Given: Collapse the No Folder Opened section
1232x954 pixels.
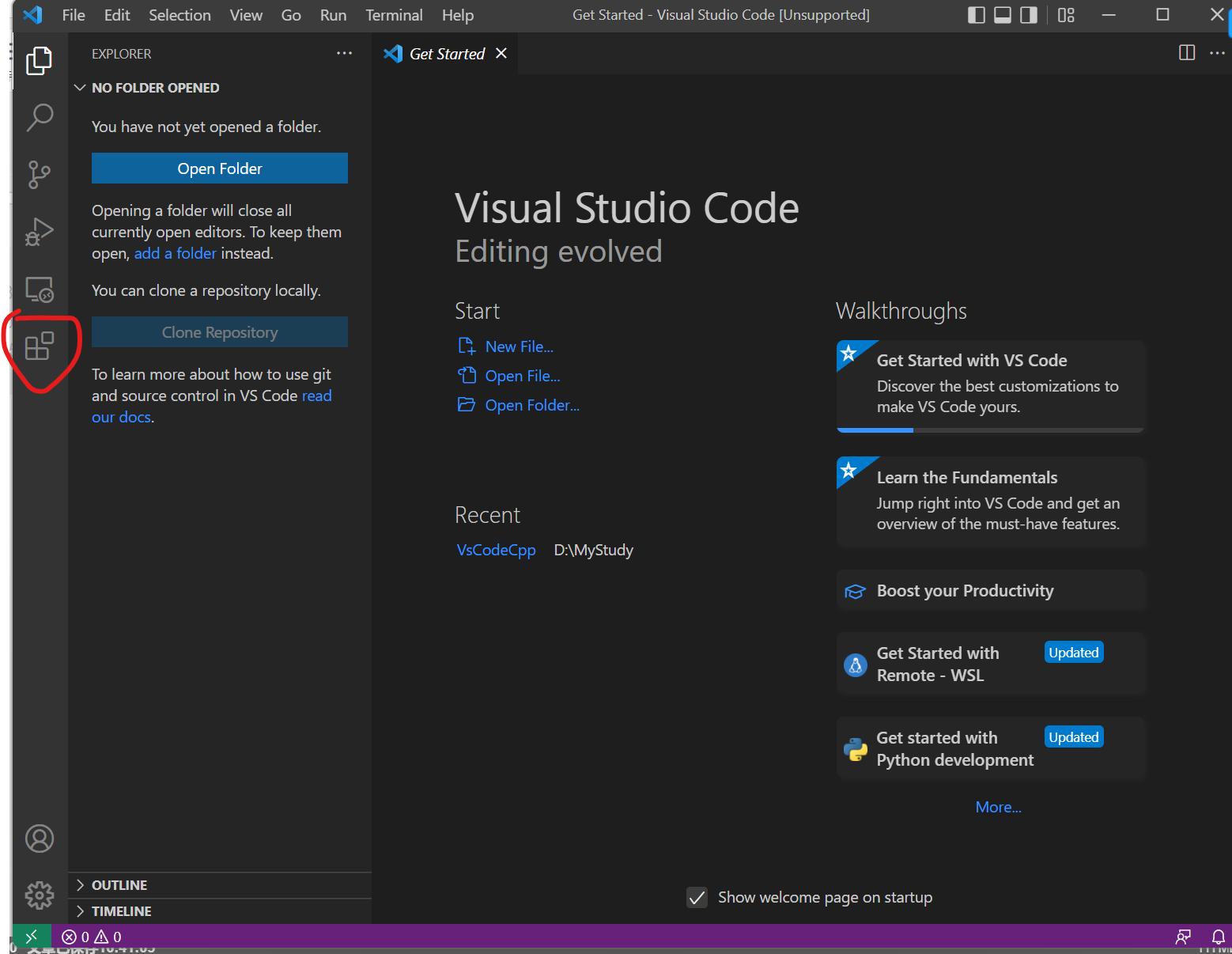Looking at the screenshot, I should click(220, 88).
